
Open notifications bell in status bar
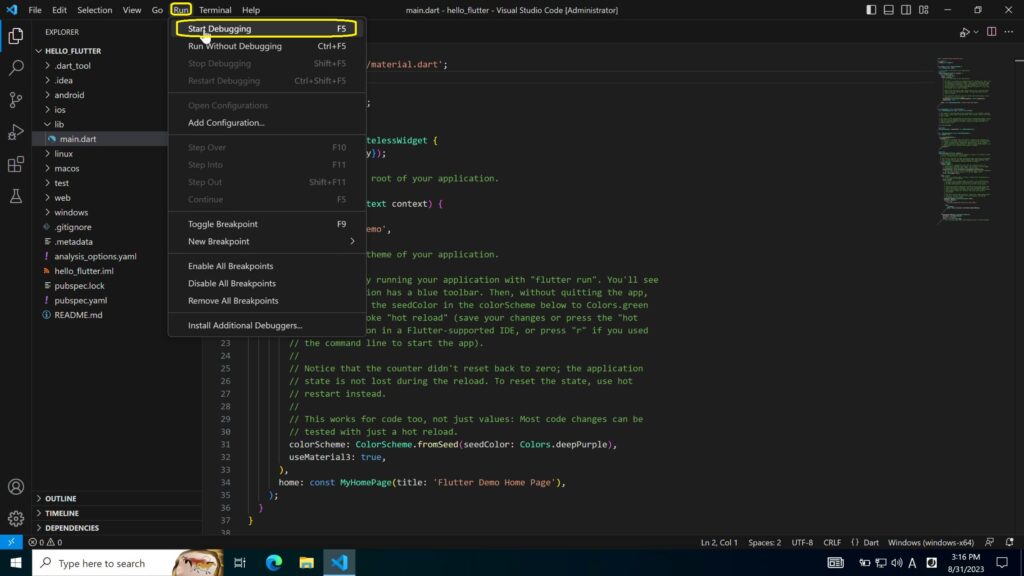click(1010, 542)
